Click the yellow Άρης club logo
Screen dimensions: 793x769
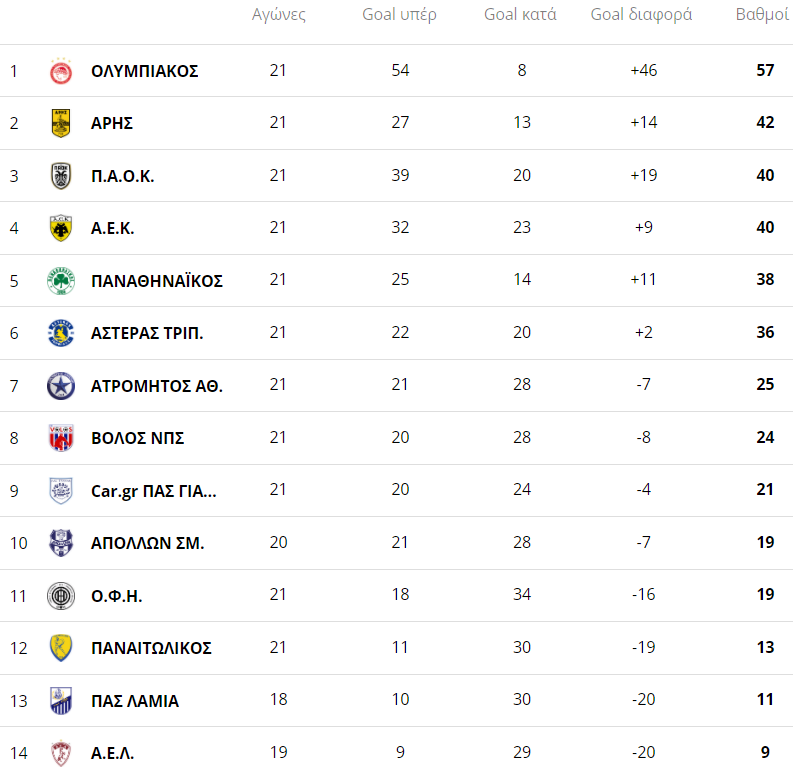61,123
